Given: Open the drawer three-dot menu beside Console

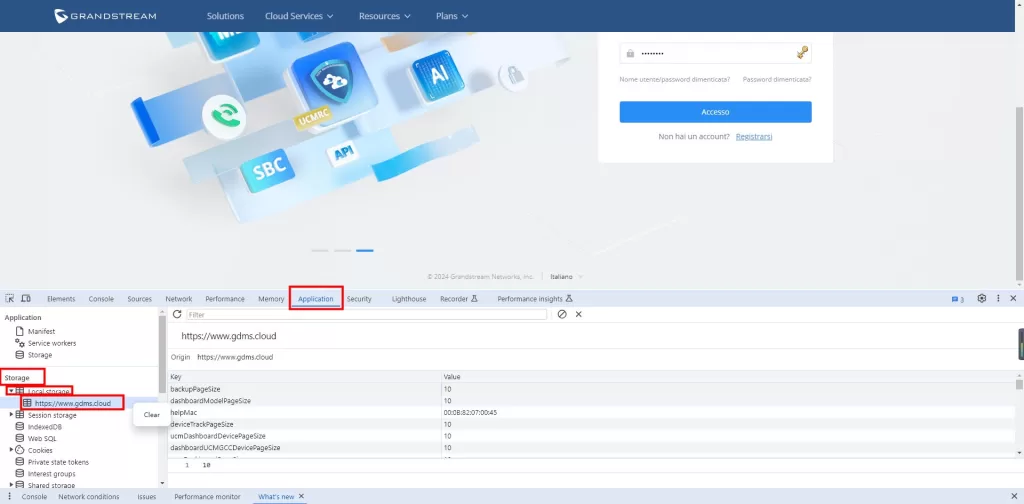Looking at the screenshot, I should [9, 497].
